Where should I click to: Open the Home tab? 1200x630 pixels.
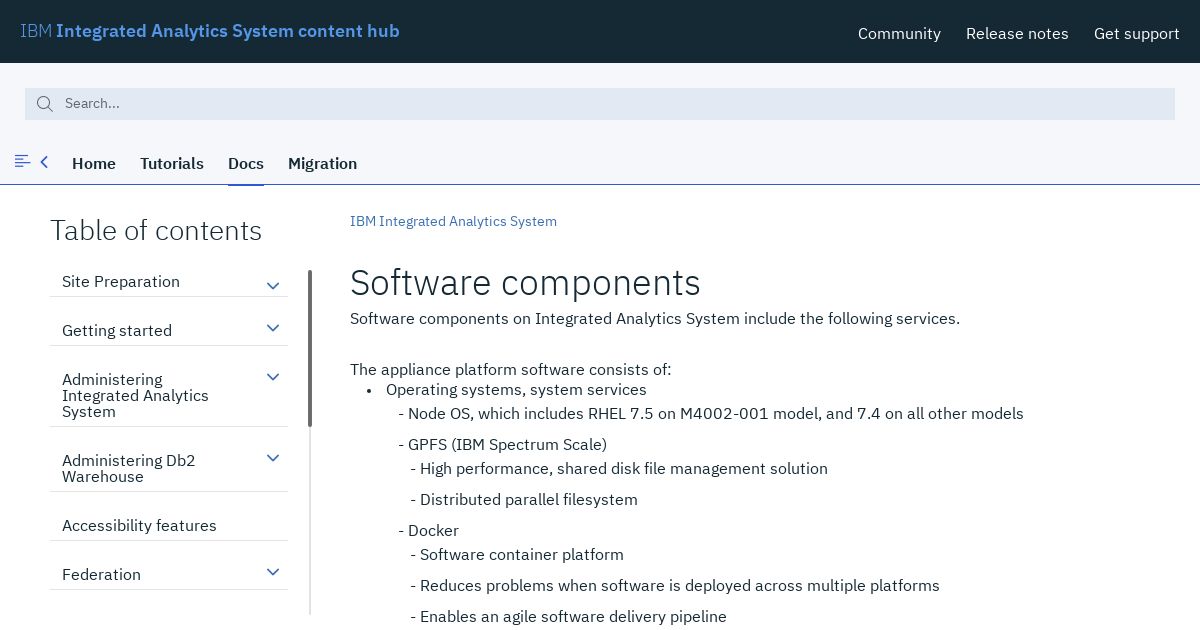point(94,164)
